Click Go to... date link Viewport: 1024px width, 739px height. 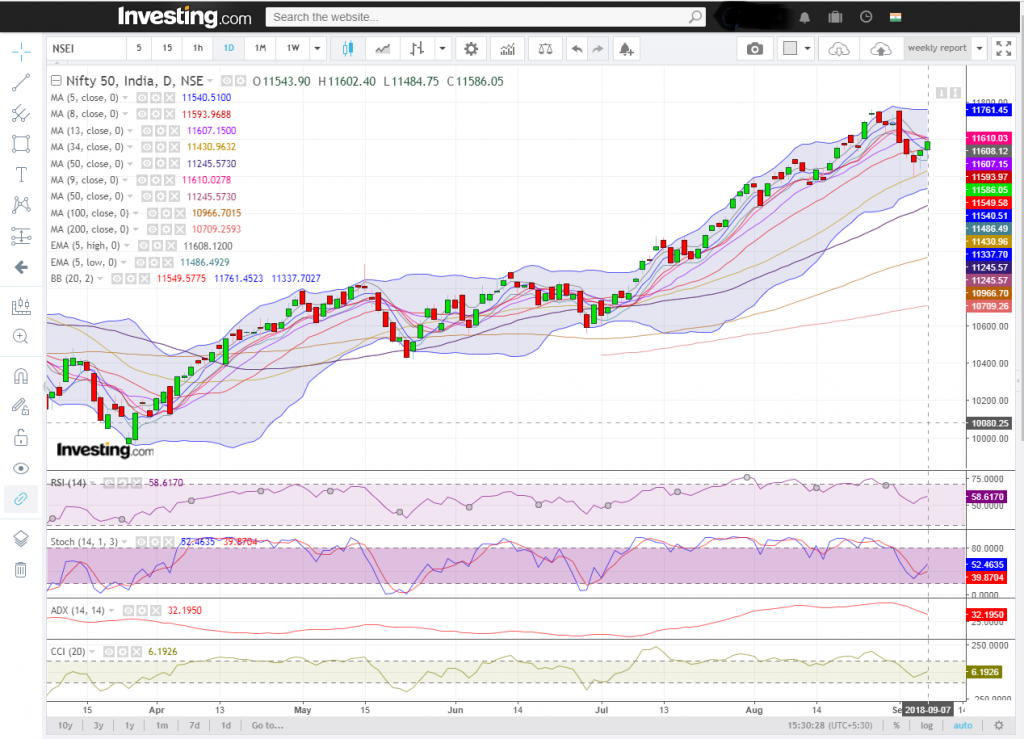268,725
